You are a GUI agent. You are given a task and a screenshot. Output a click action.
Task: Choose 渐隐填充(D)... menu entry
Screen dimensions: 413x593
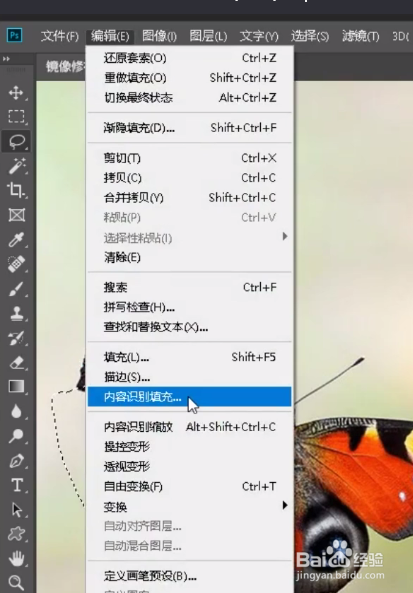(x=190, y=128)
